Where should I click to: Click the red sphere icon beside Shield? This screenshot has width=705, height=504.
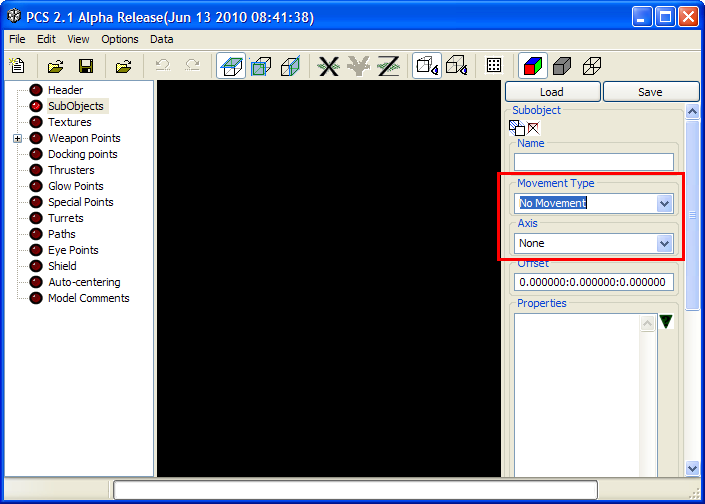[36, 266]
